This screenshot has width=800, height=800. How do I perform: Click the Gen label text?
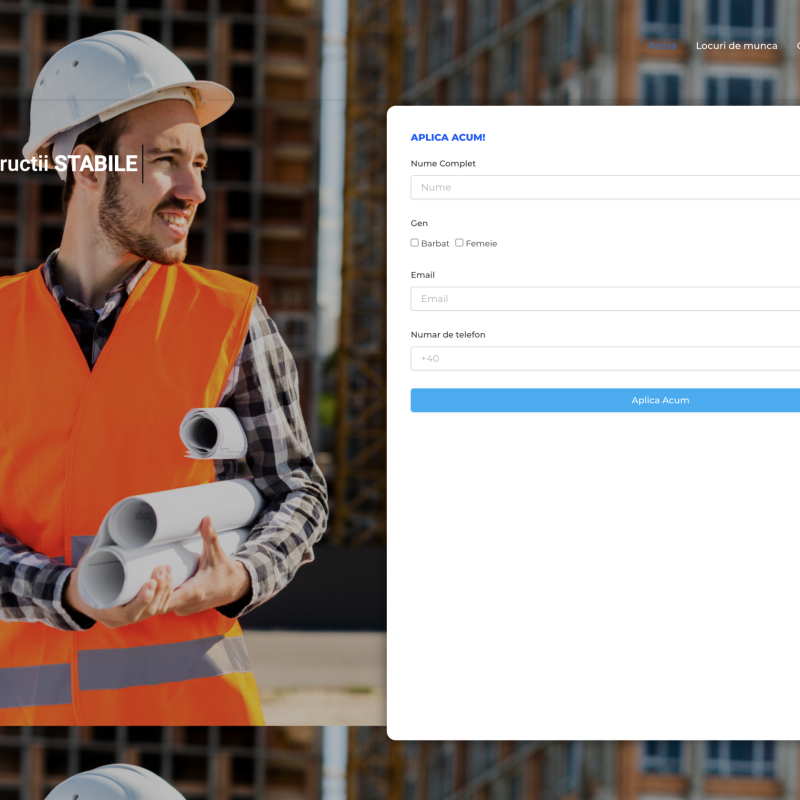click(419, 223)
